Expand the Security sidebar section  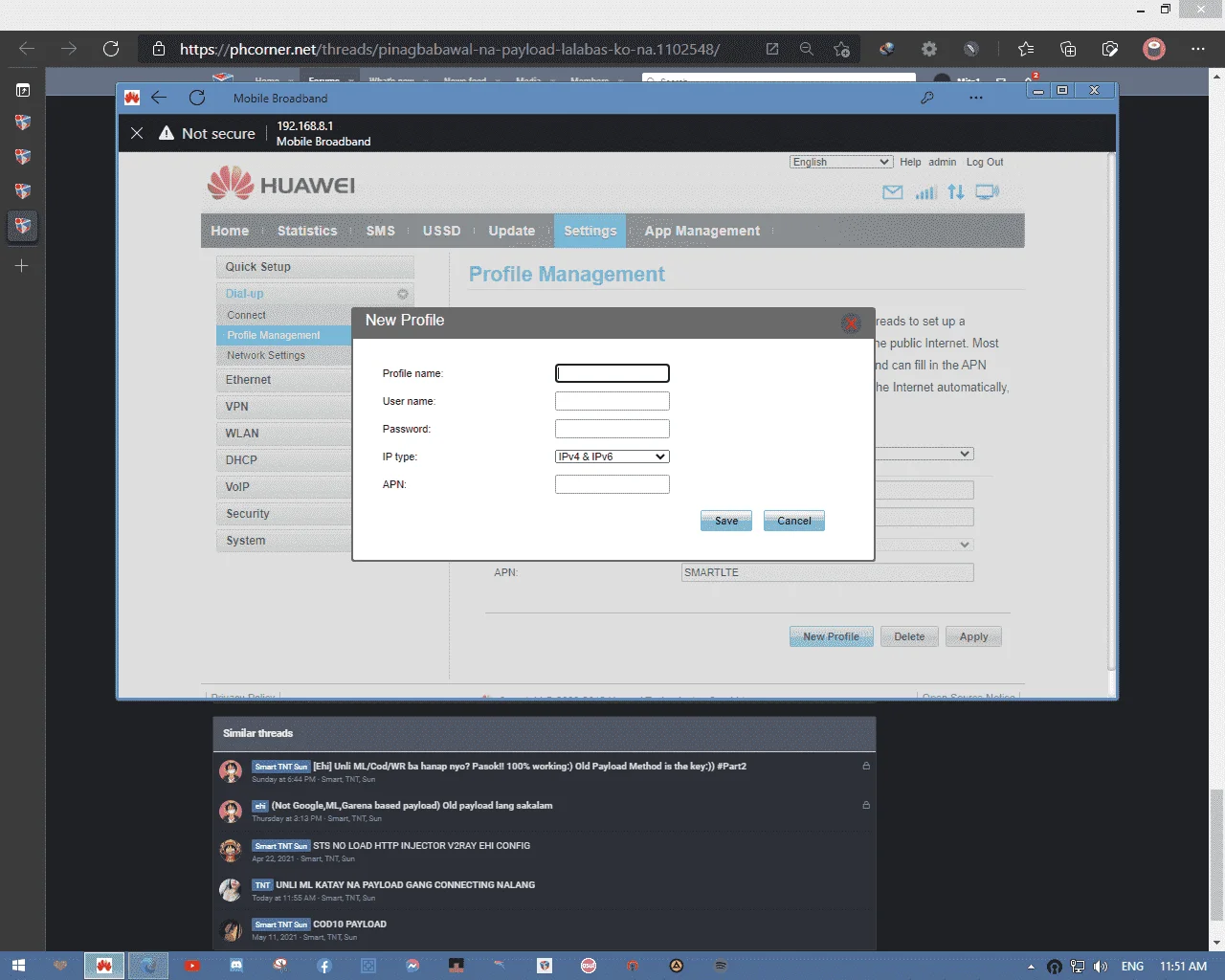tap(284, 514)
